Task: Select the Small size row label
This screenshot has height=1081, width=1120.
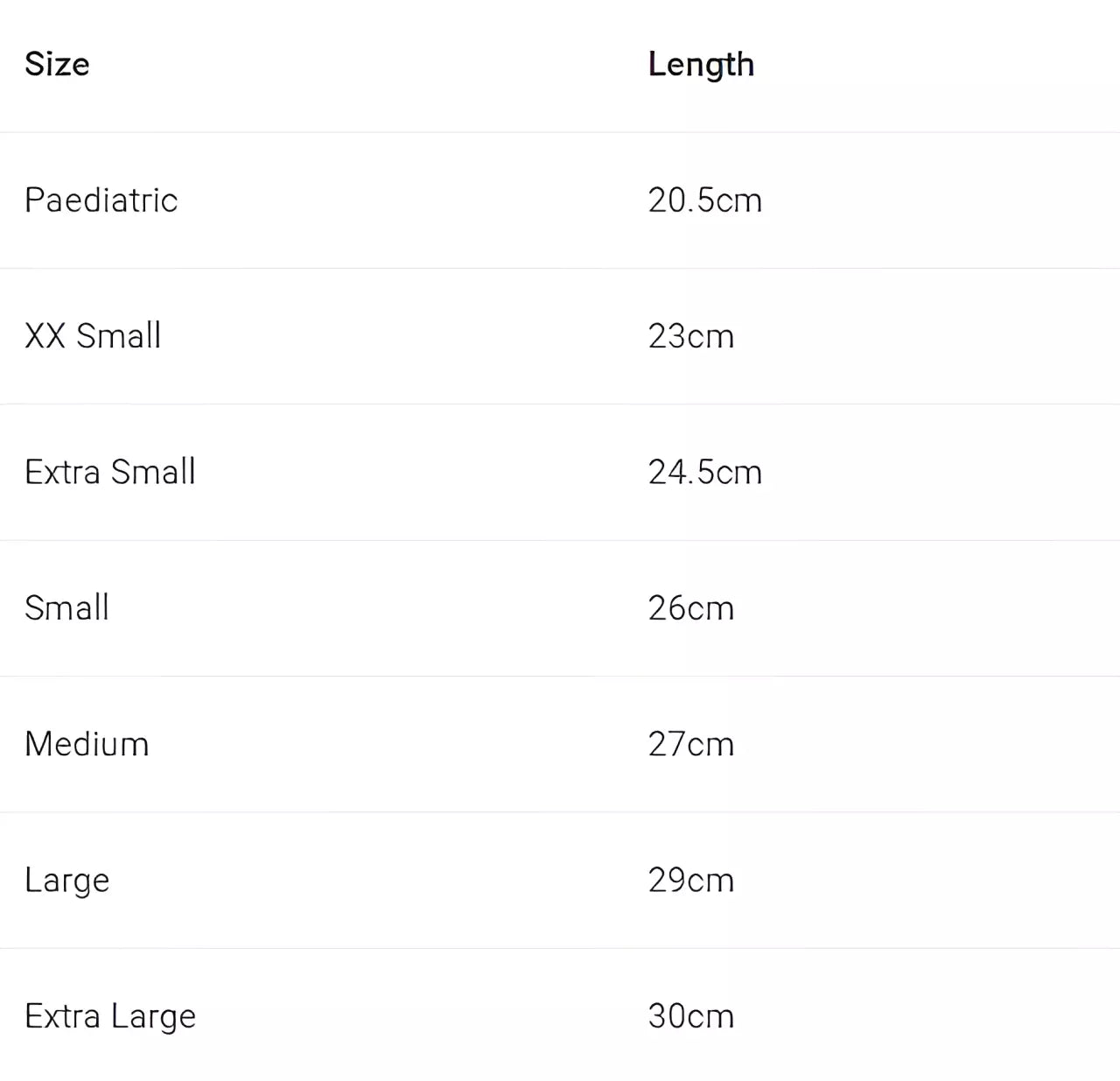Action: pos(66,608)
